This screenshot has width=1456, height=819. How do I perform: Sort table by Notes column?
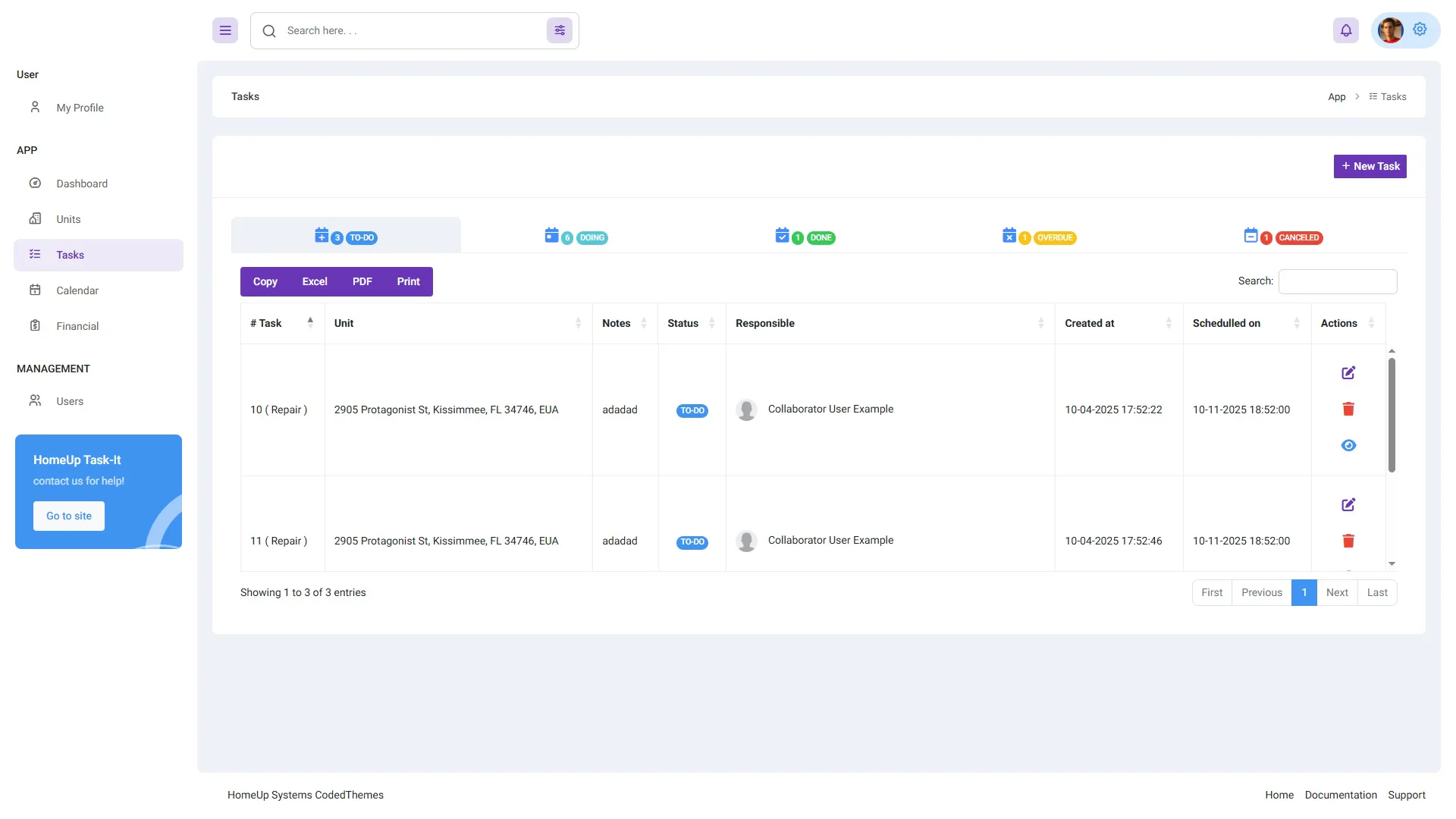[625, 324]
